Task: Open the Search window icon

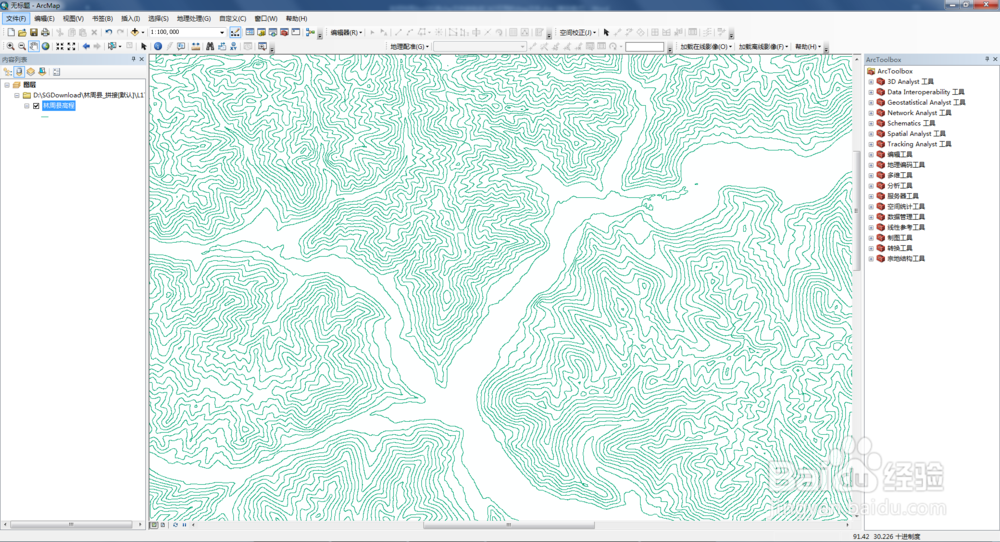Action: tap(273, 32)
